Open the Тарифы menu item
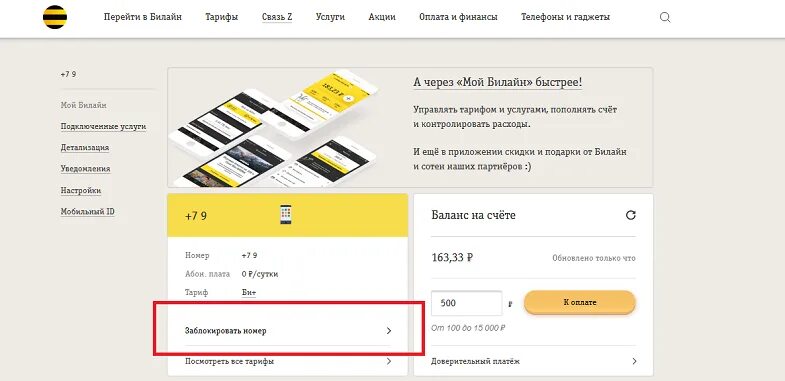Screen dimensions: 785x381 [222, 17]
